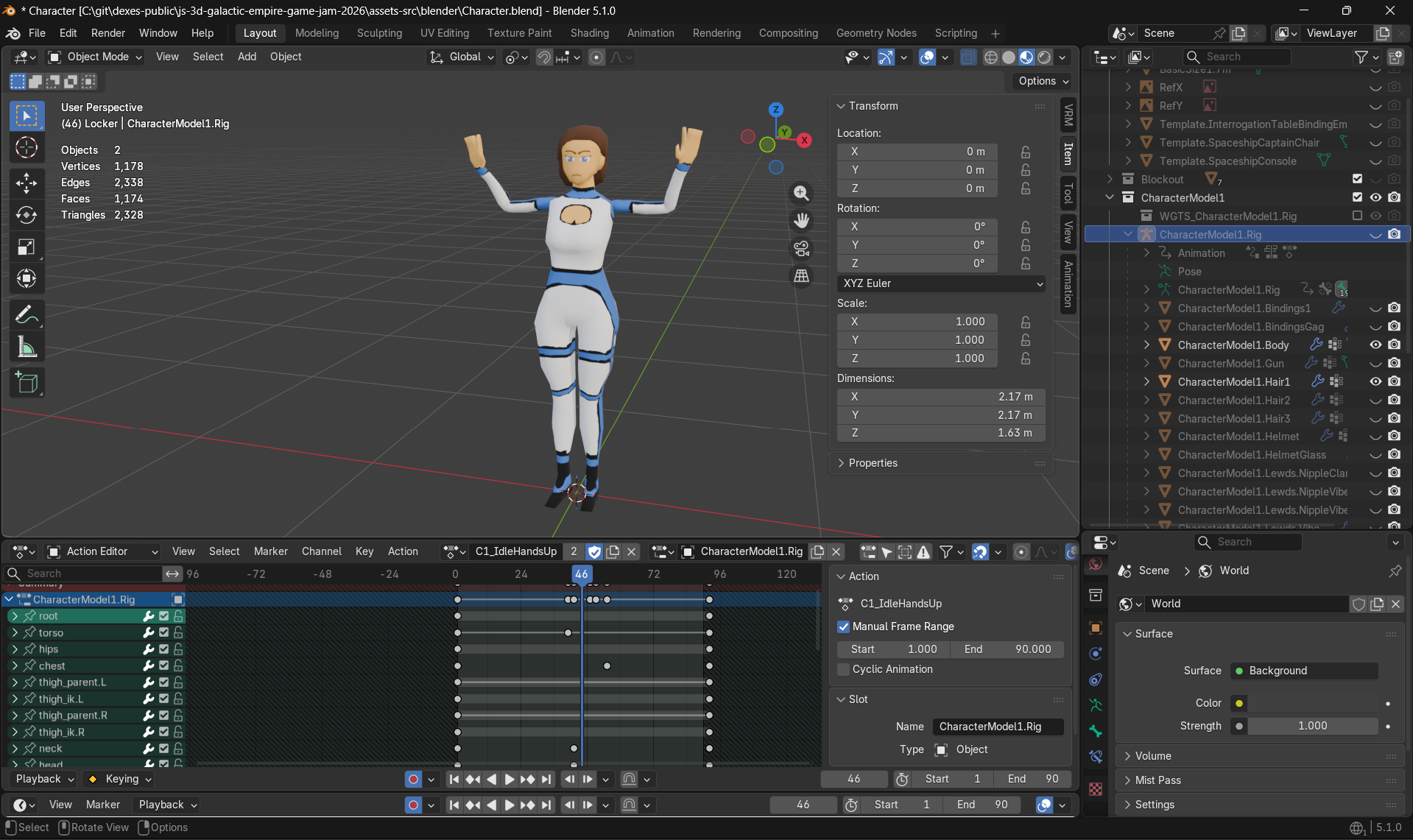The height and width of the screenshot is (840, 1413).
Task: Open the XYZ Euler rotation mode dropdown
Action: click(x=941, y=283)
